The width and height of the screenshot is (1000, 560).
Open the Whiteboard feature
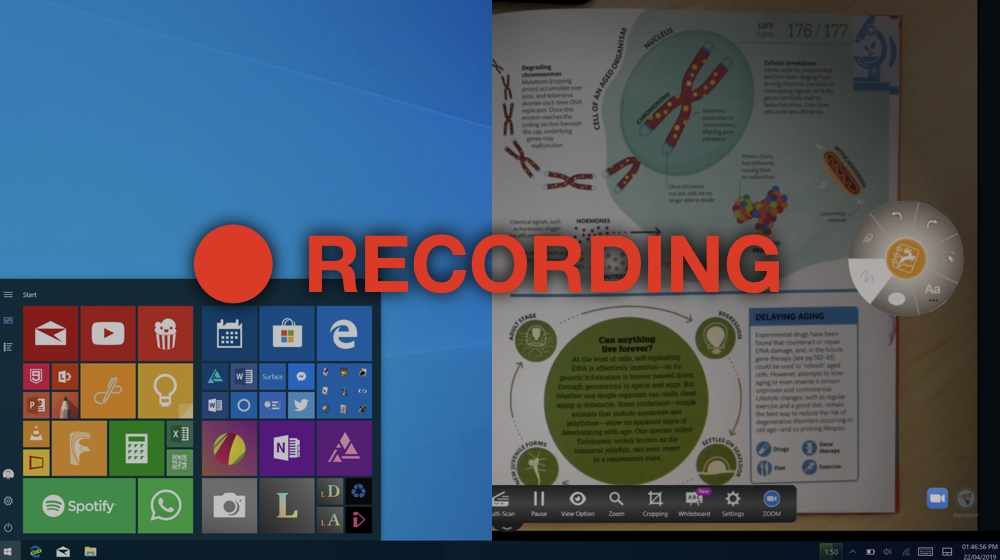point(694,501)
